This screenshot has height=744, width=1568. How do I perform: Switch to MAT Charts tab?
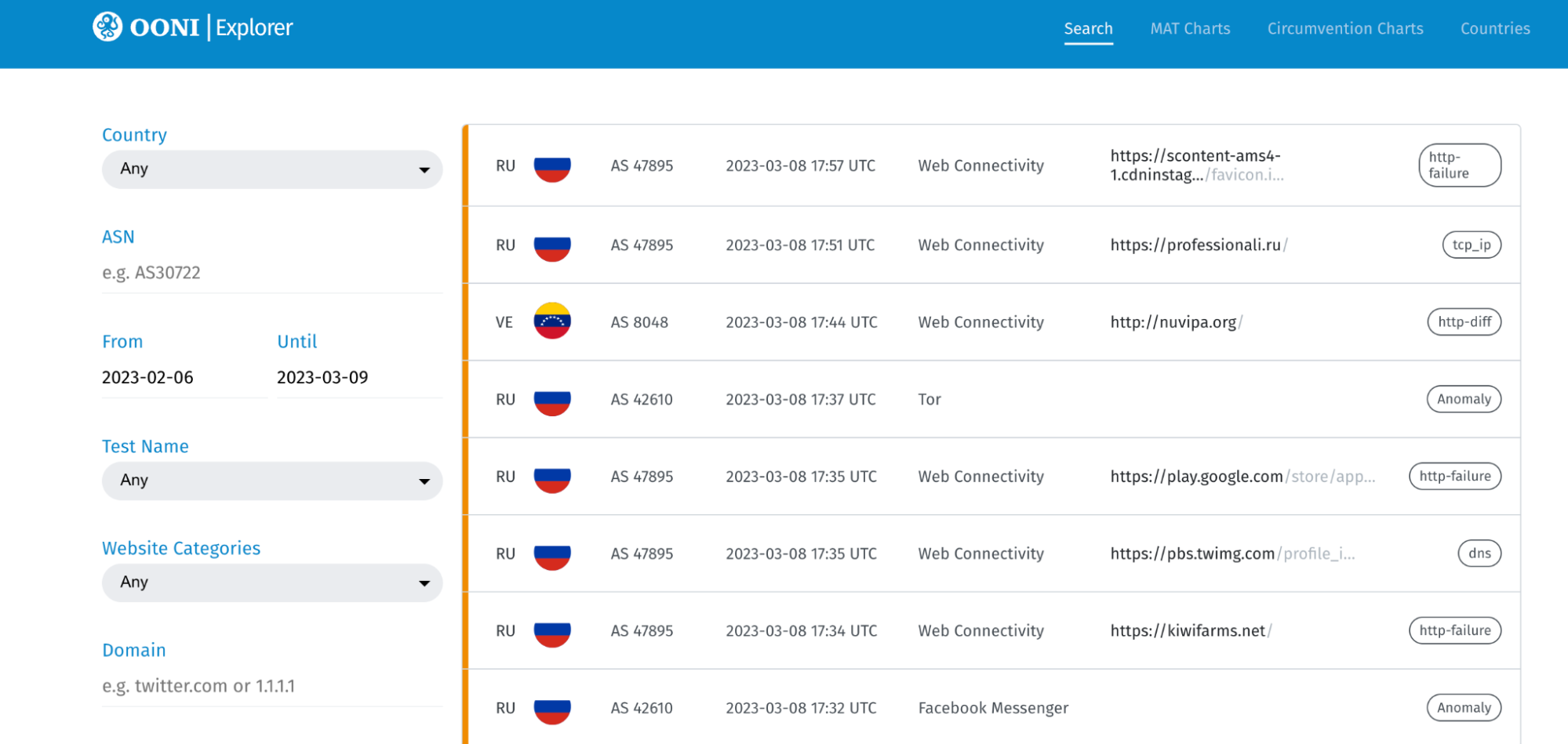(1189, 29)
